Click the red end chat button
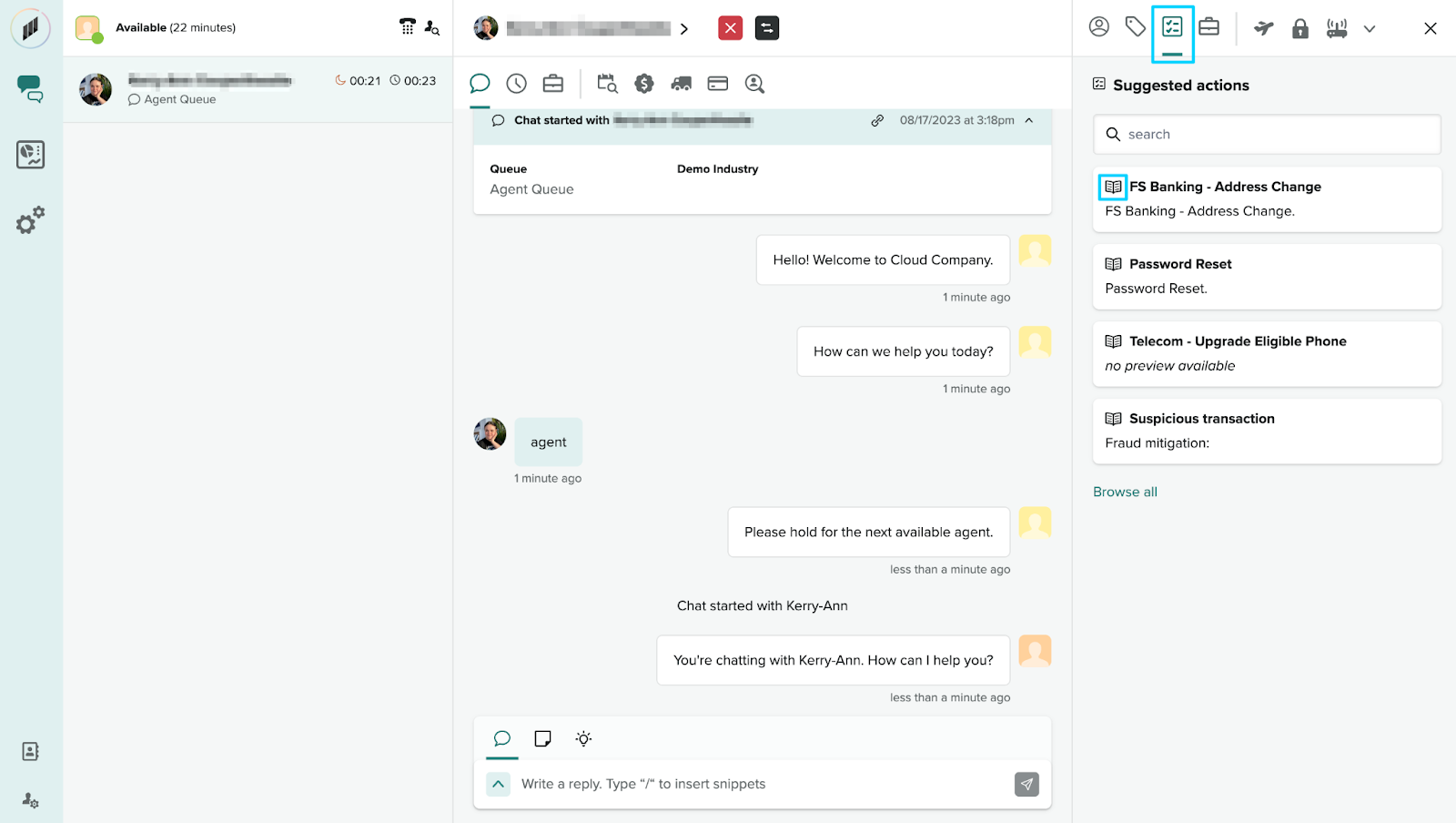The height and width of the screenshot is (823, 1456). click(730, 28)
